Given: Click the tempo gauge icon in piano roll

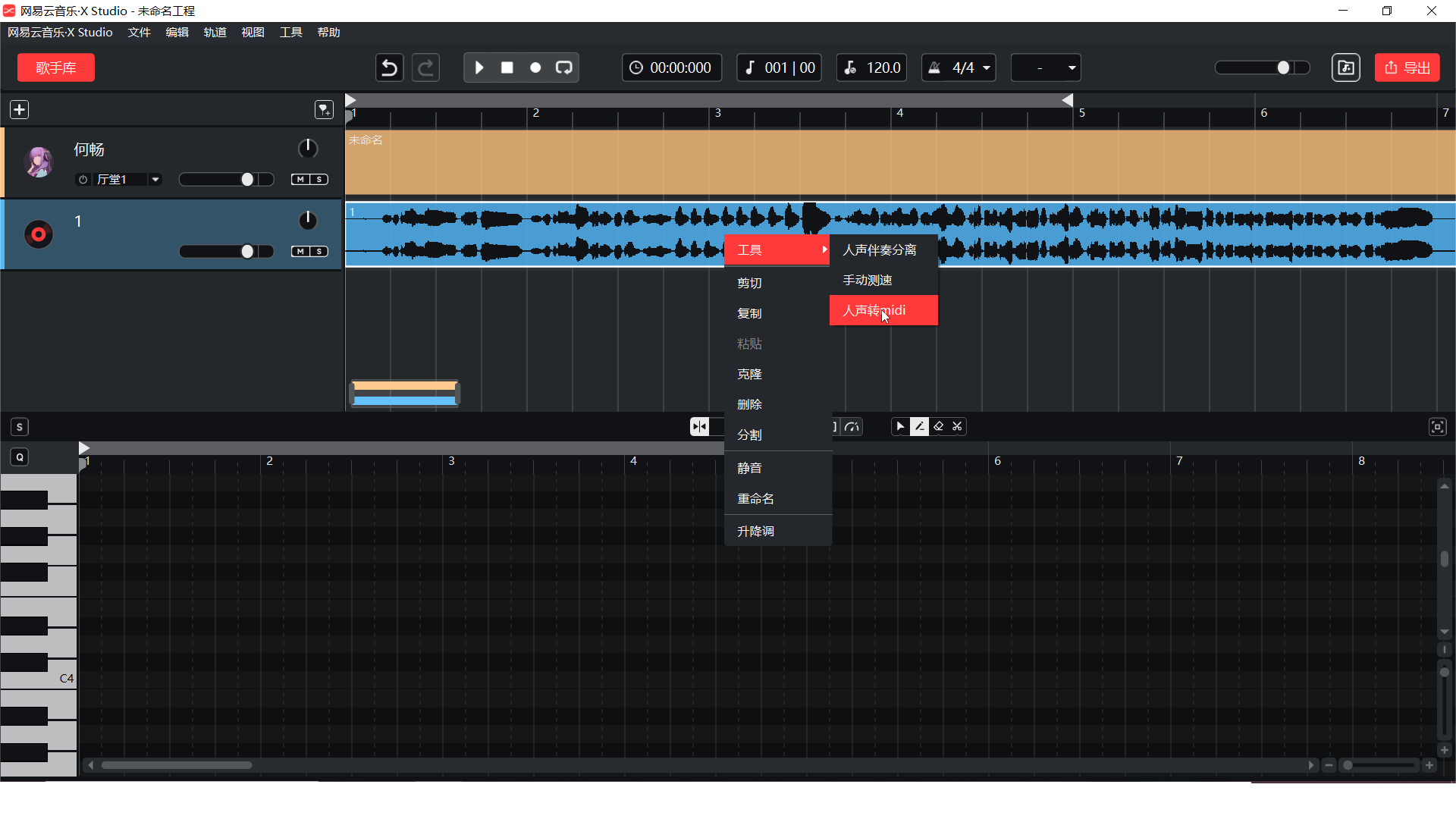Looking at the screenshot, I should (852, 427).
